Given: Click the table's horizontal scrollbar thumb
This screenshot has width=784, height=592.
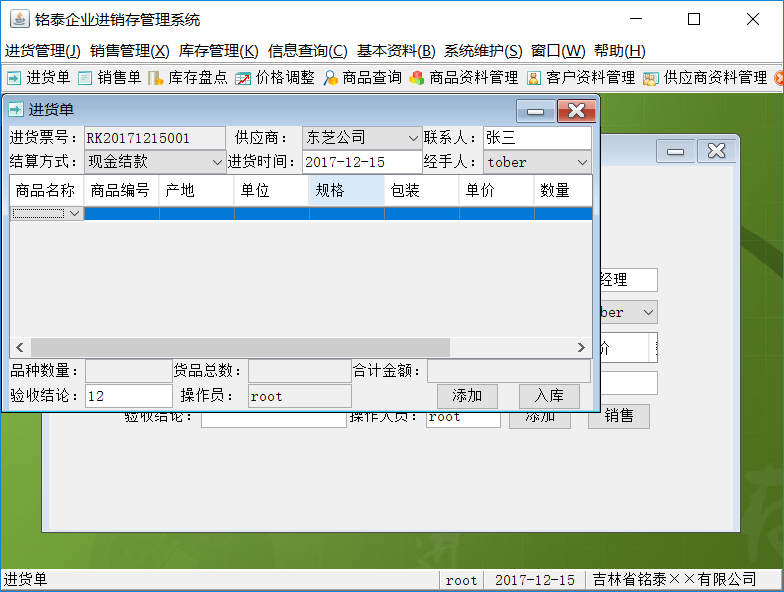Looking at the screenshot, I should 240,347.
